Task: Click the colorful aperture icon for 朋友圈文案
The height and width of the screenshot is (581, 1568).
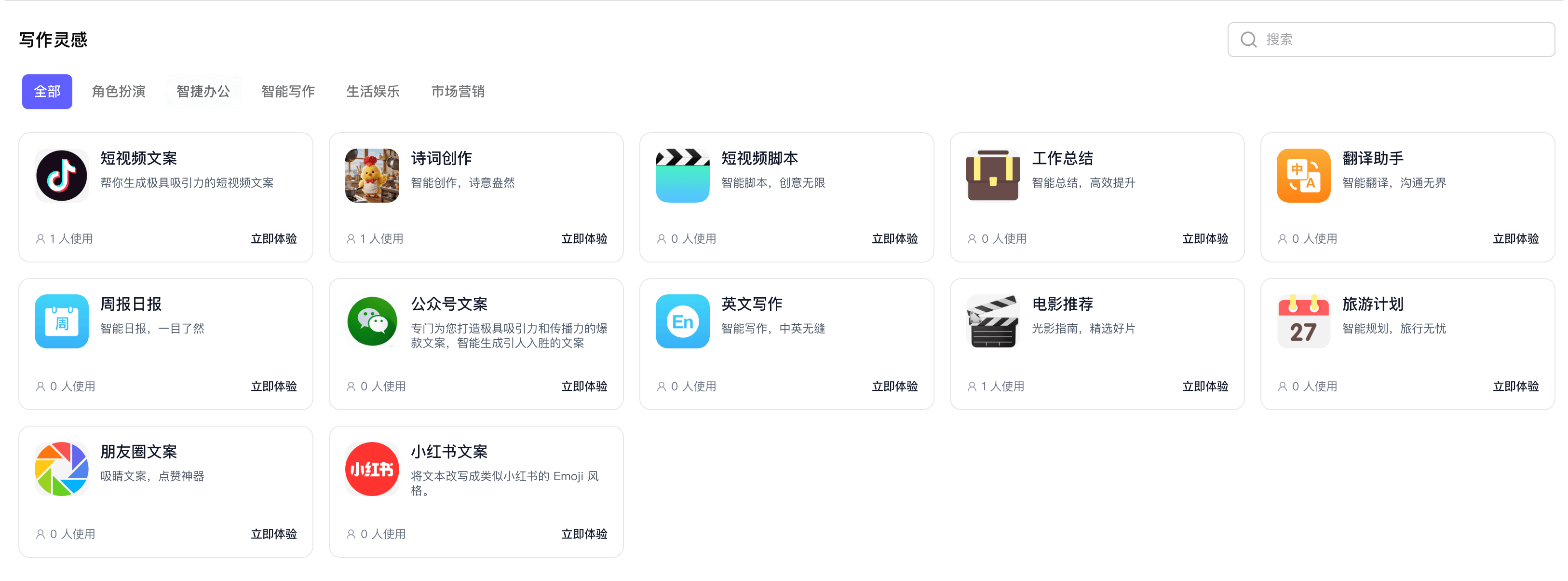Action: tap(62, 469)
